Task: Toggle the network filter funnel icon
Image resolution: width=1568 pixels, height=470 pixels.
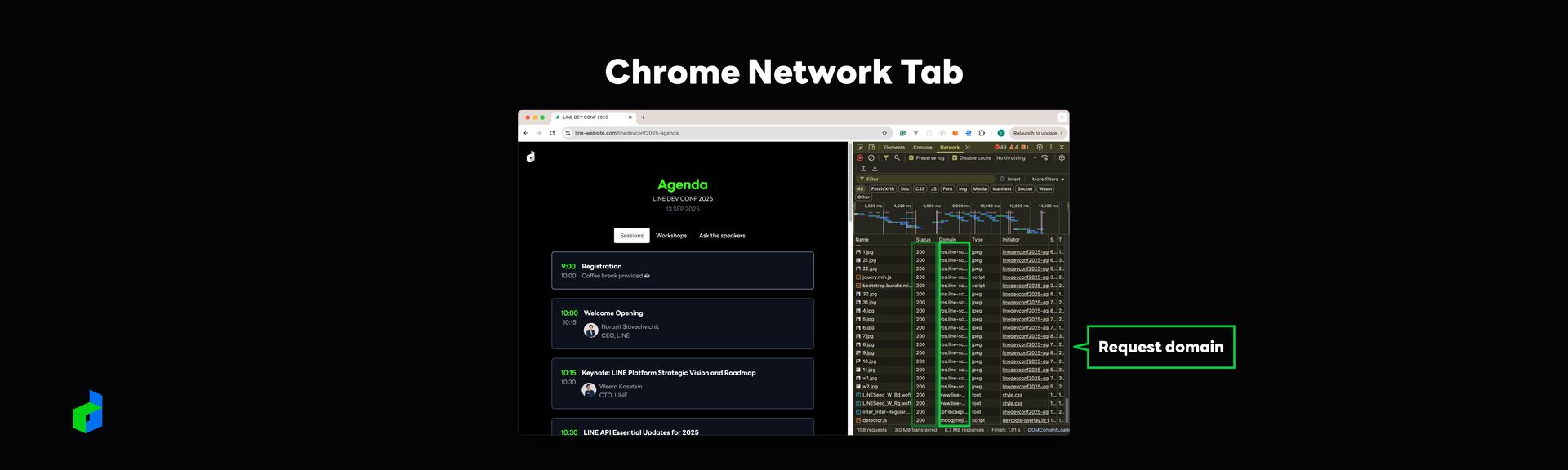Action: 886,157
